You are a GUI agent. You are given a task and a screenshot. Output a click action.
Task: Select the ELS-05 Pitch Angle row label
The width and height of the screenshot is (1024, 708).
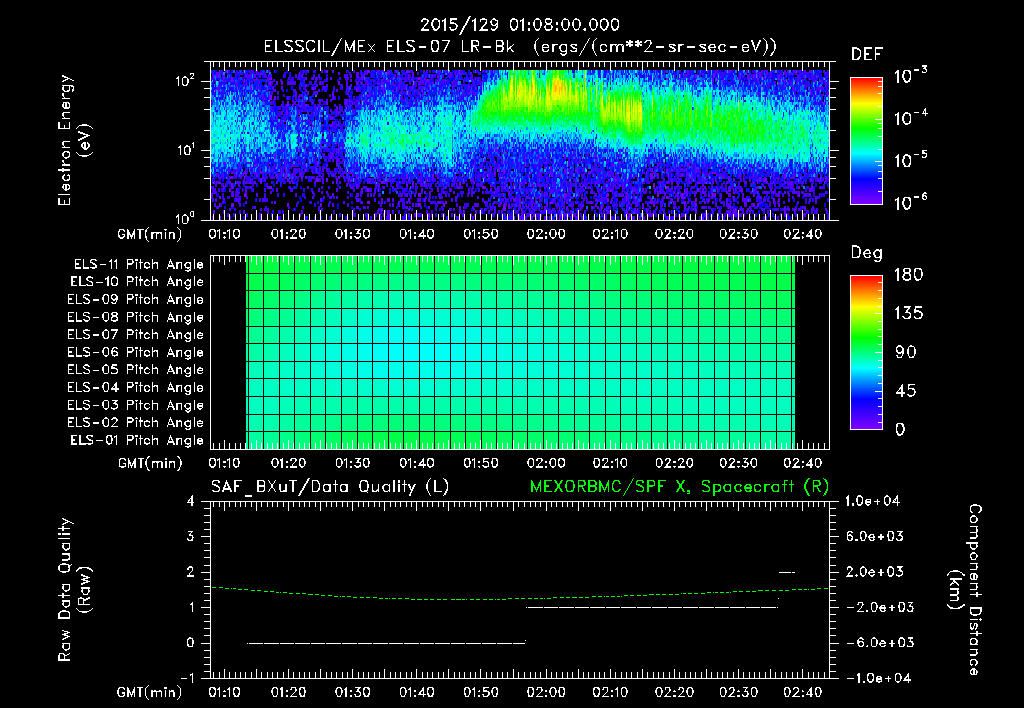click(135, 370)
